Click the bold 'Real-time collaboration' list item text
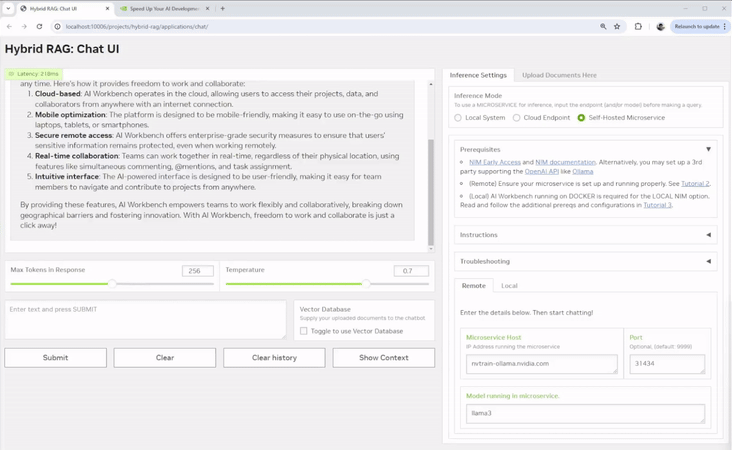 coord(77,156)
